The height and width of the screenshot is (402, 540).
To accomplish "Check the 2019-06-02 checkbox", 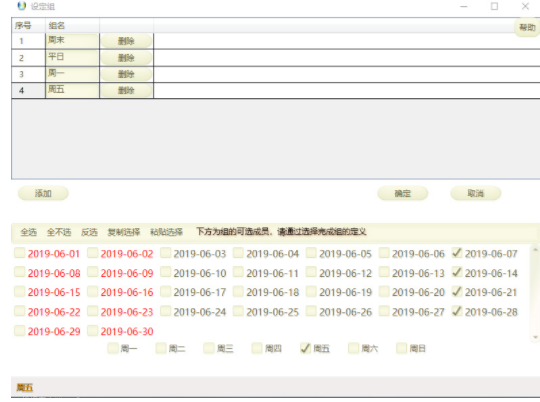I will 92,253.
